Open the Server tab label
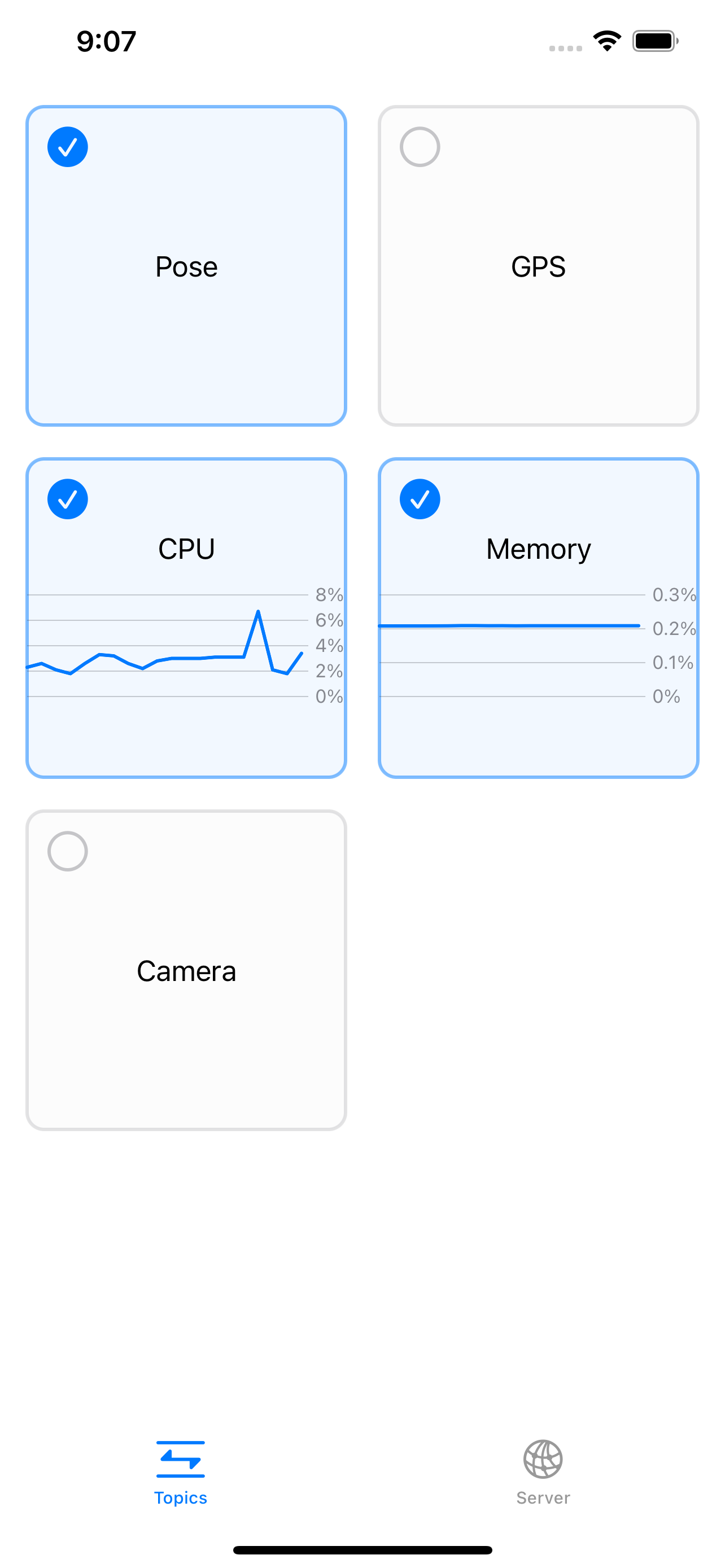This screenshot has height=1568, width=725. point(543,1497)
